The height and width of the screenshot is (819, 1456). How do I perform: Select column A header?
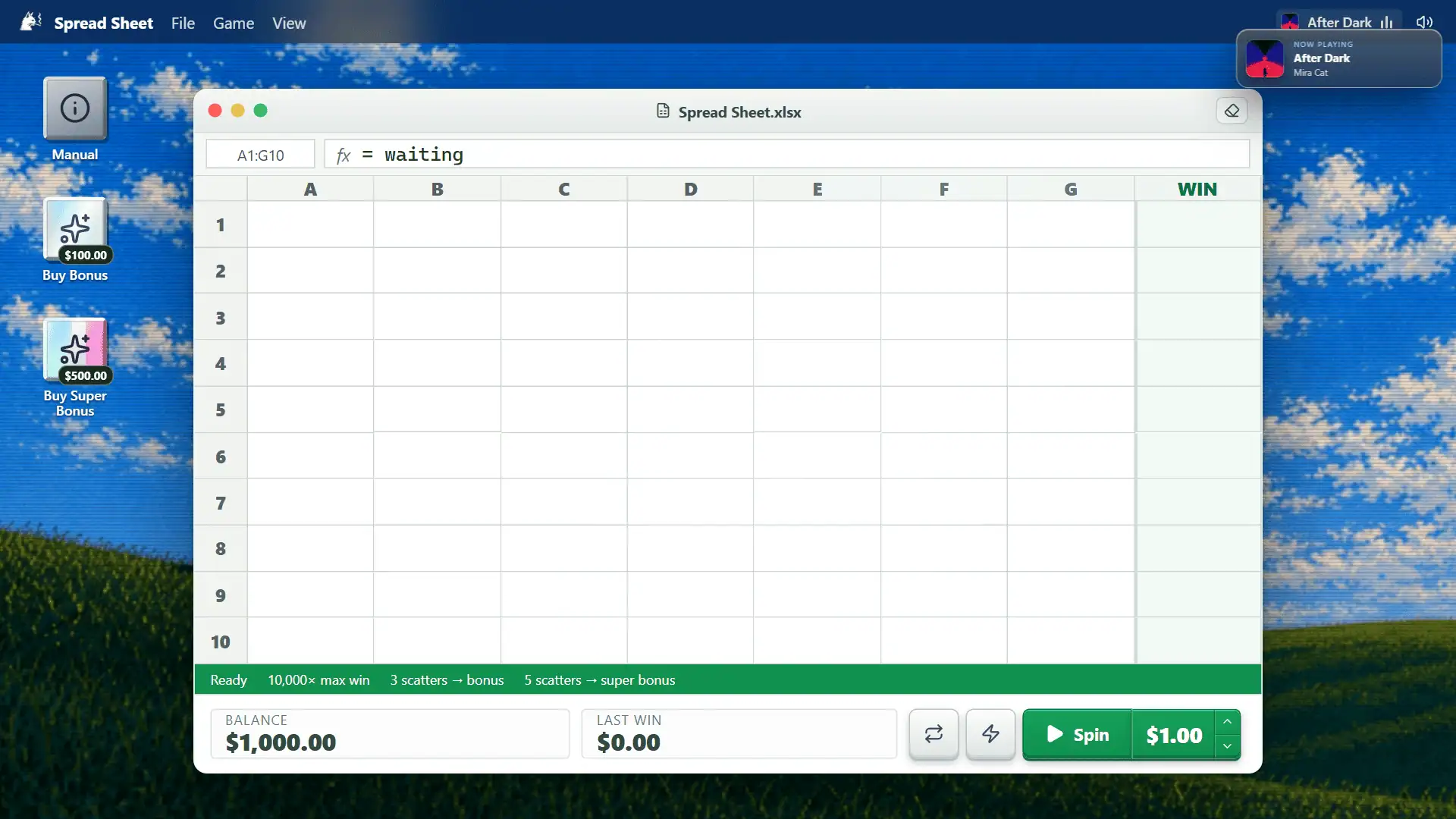[310, 189]
